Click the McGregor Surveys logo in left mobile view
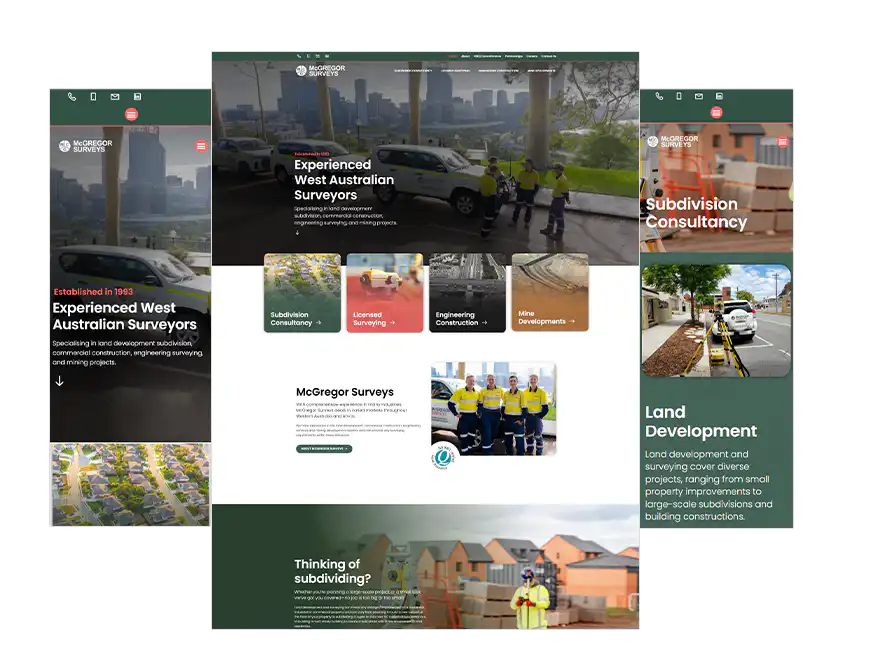Screen dimensions: 872x646 (x=86, y=146)
